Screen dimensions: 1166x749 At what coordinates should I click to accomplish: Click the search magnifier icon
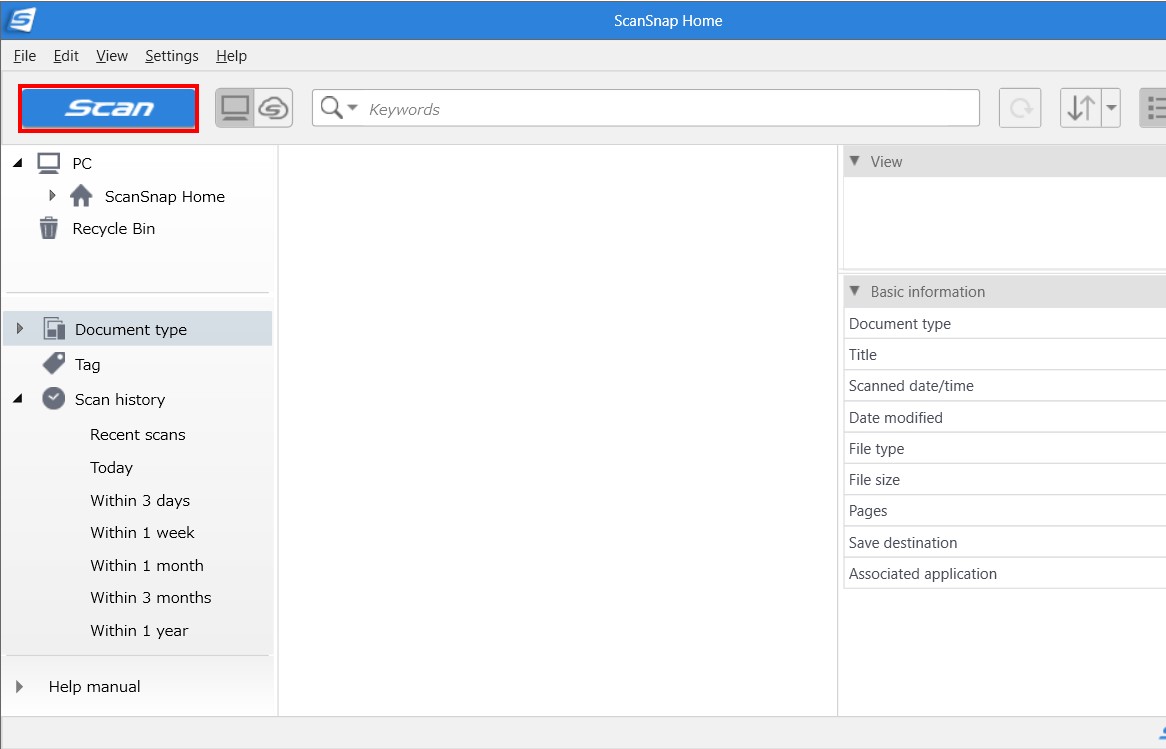331,108
